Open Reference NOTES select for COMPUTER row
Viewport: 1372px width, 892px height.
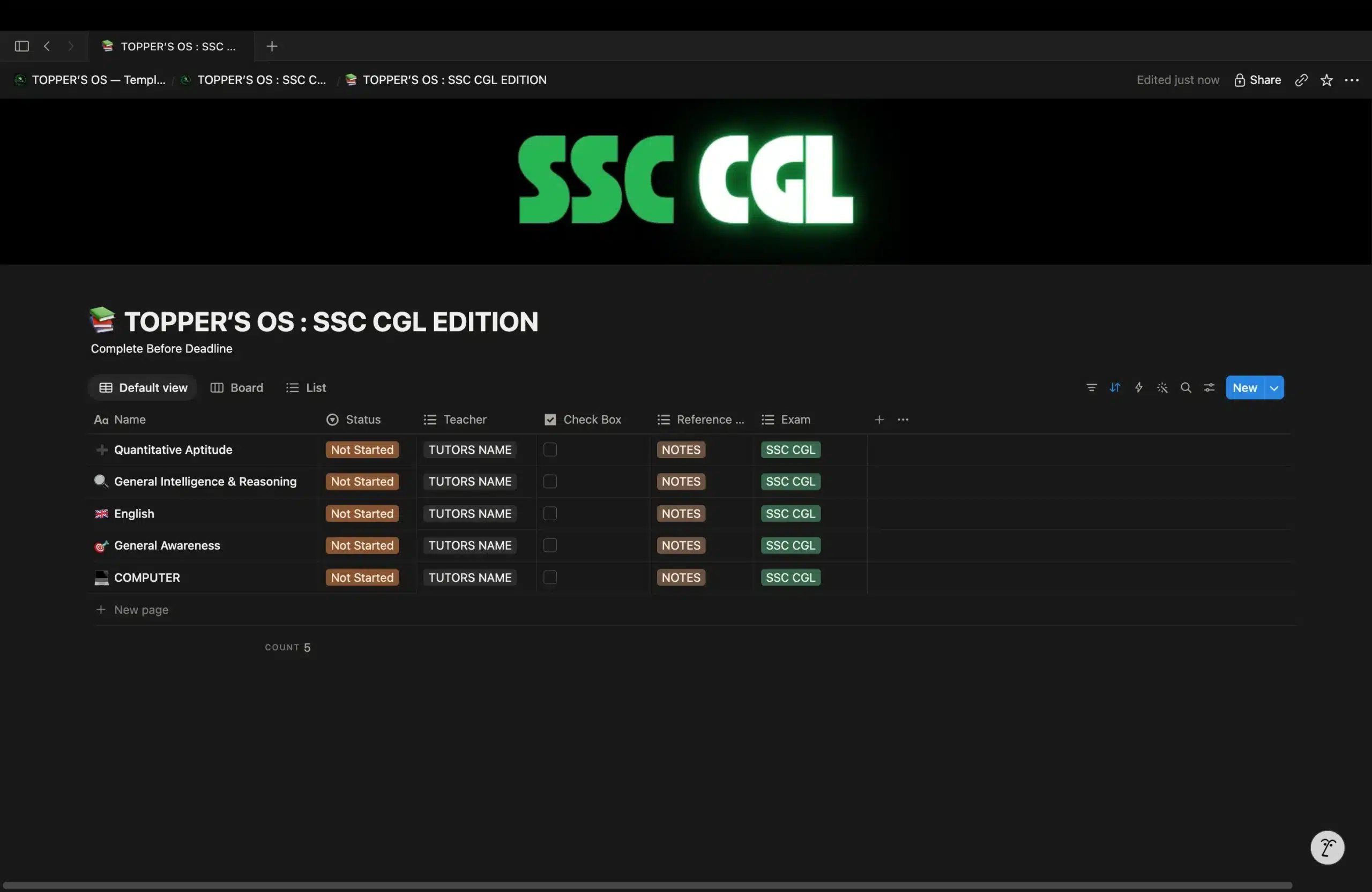(681, 578)
